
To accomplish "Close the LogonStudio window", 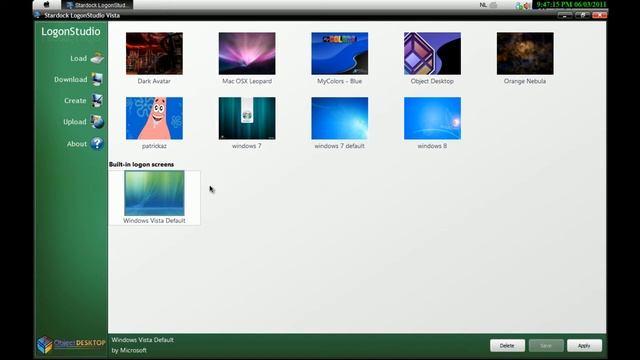I will 599,15.
